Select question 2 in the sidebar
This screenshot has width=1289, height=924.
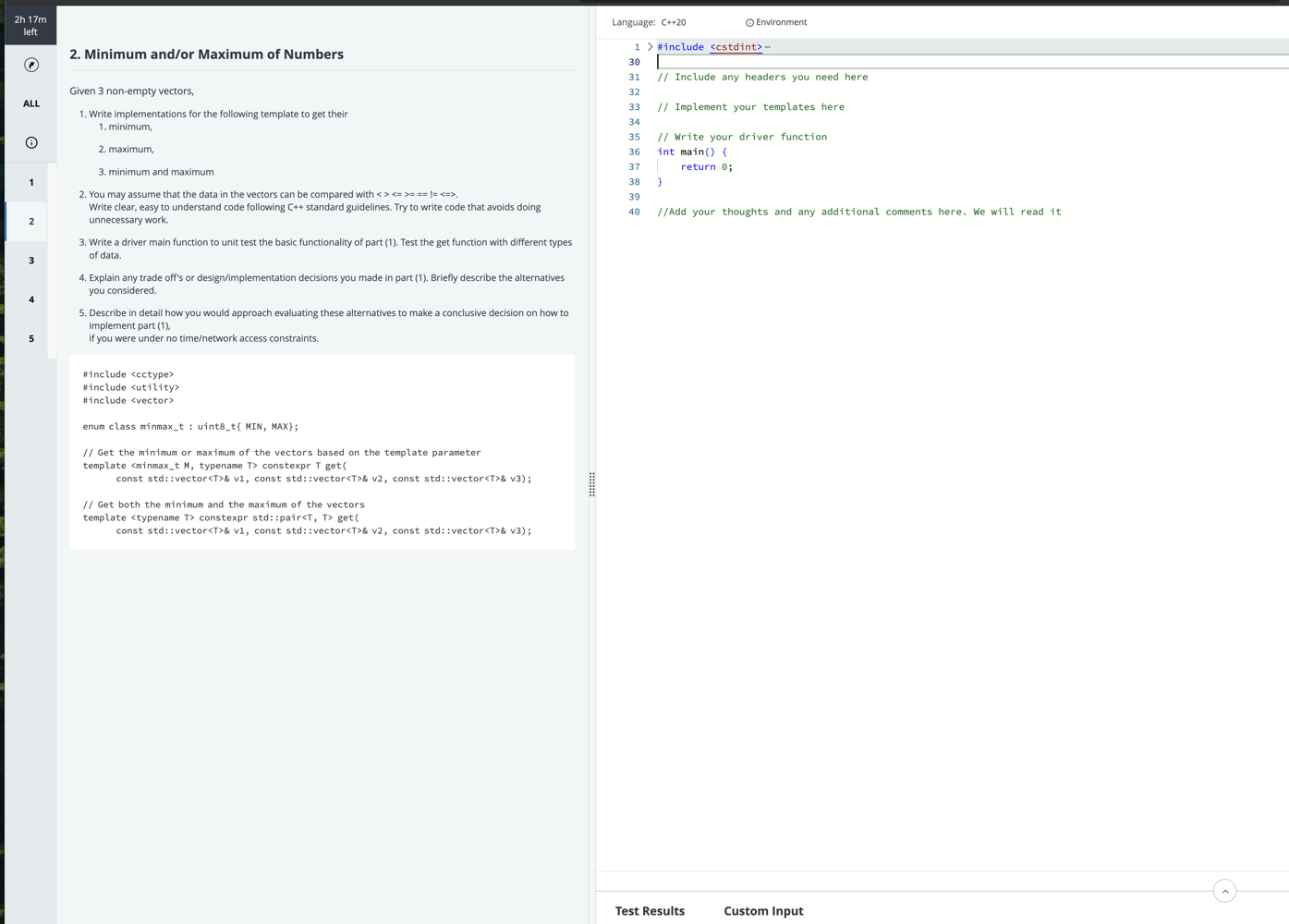point(31,222)
